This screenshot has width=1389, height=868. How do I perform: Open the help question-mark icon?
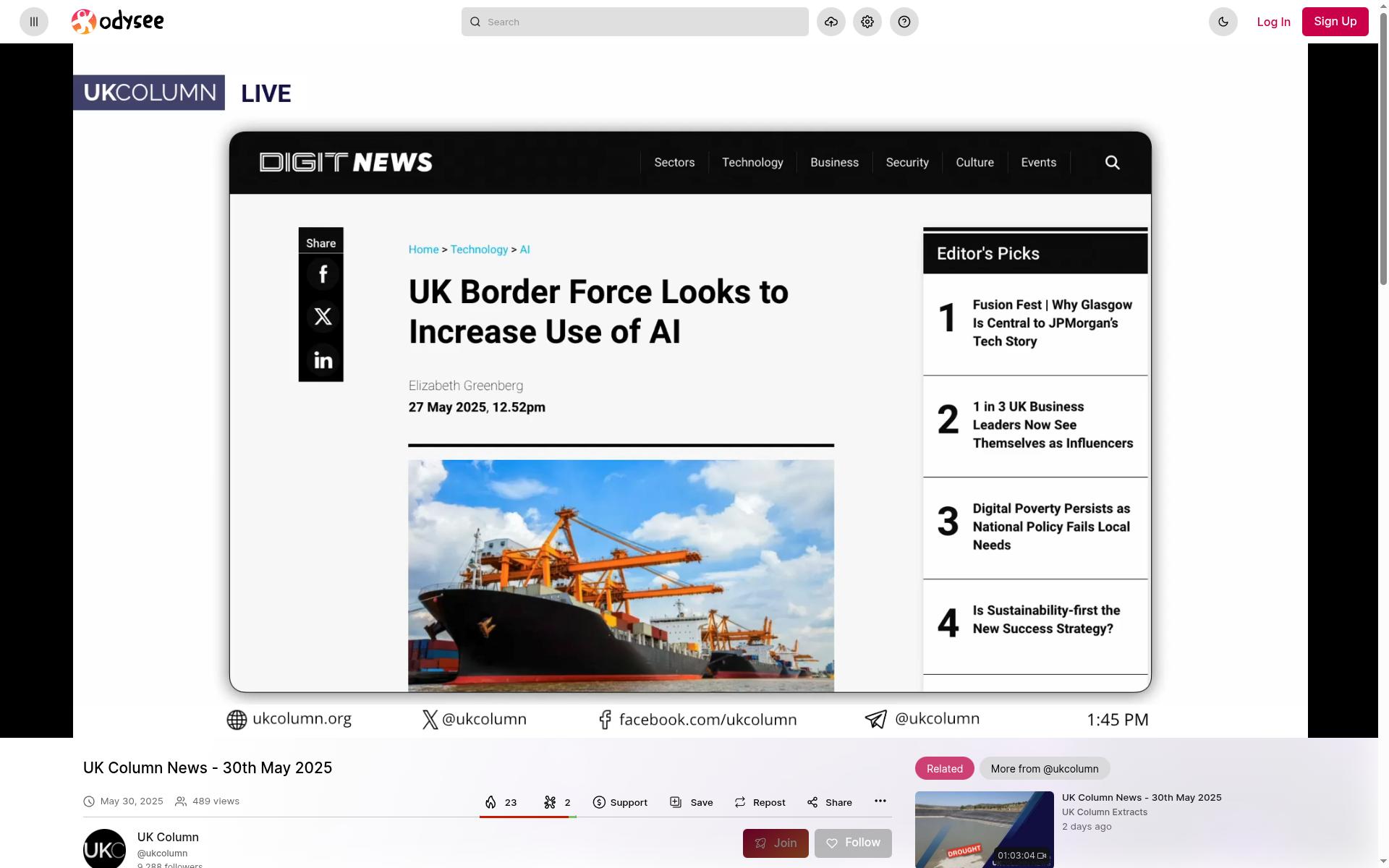pyautogui.click(x=904, y=22)
